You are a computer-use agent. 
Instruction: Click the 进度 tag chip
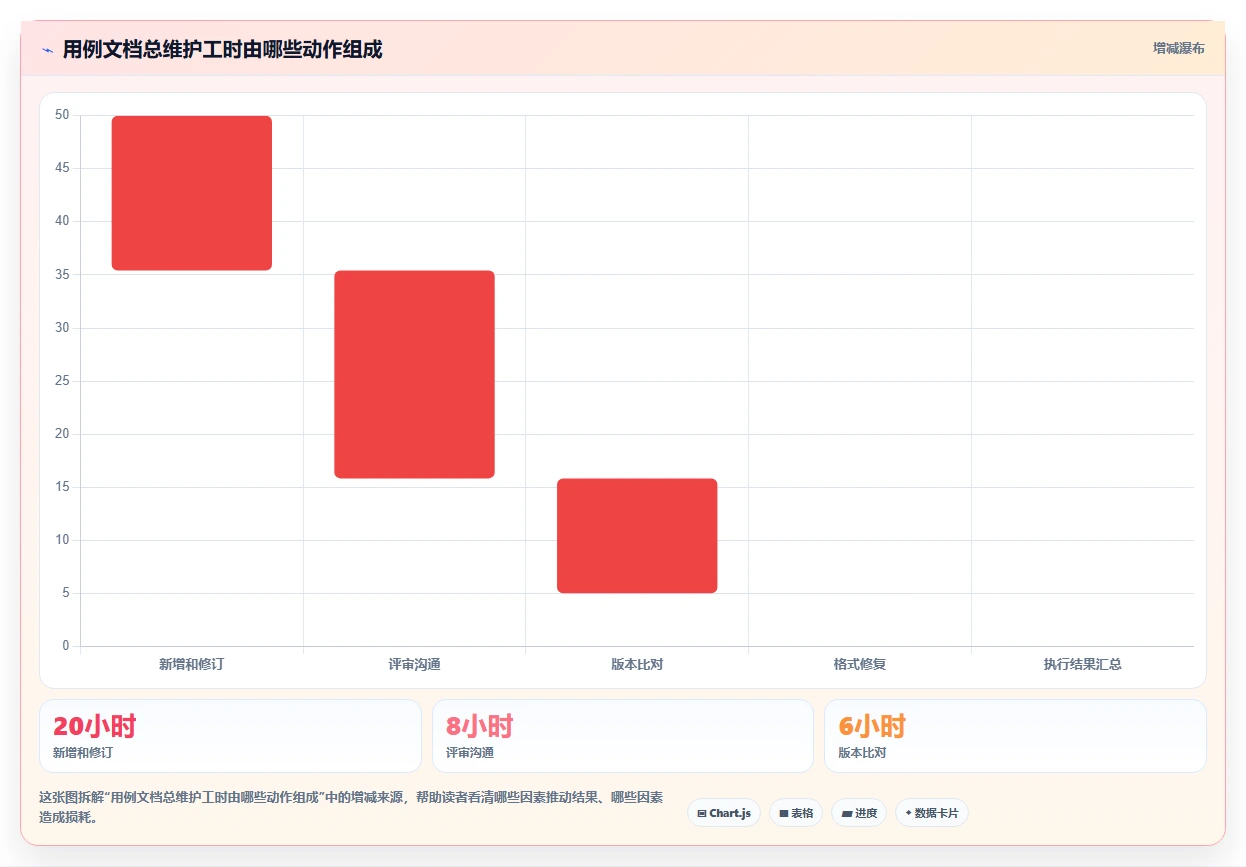tap(859, 813)
